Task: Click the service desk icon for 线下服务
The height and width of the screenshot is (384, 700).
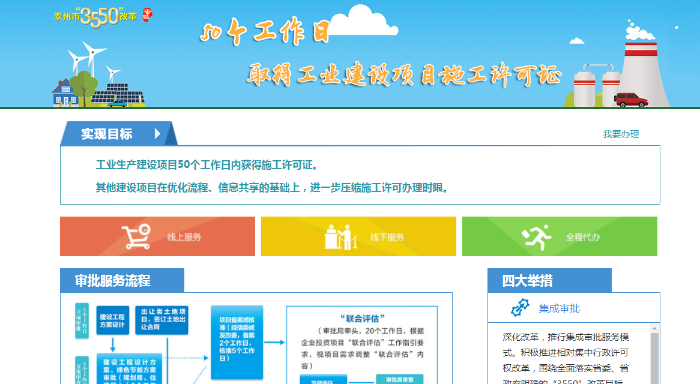Action: (x=341, y=237)
